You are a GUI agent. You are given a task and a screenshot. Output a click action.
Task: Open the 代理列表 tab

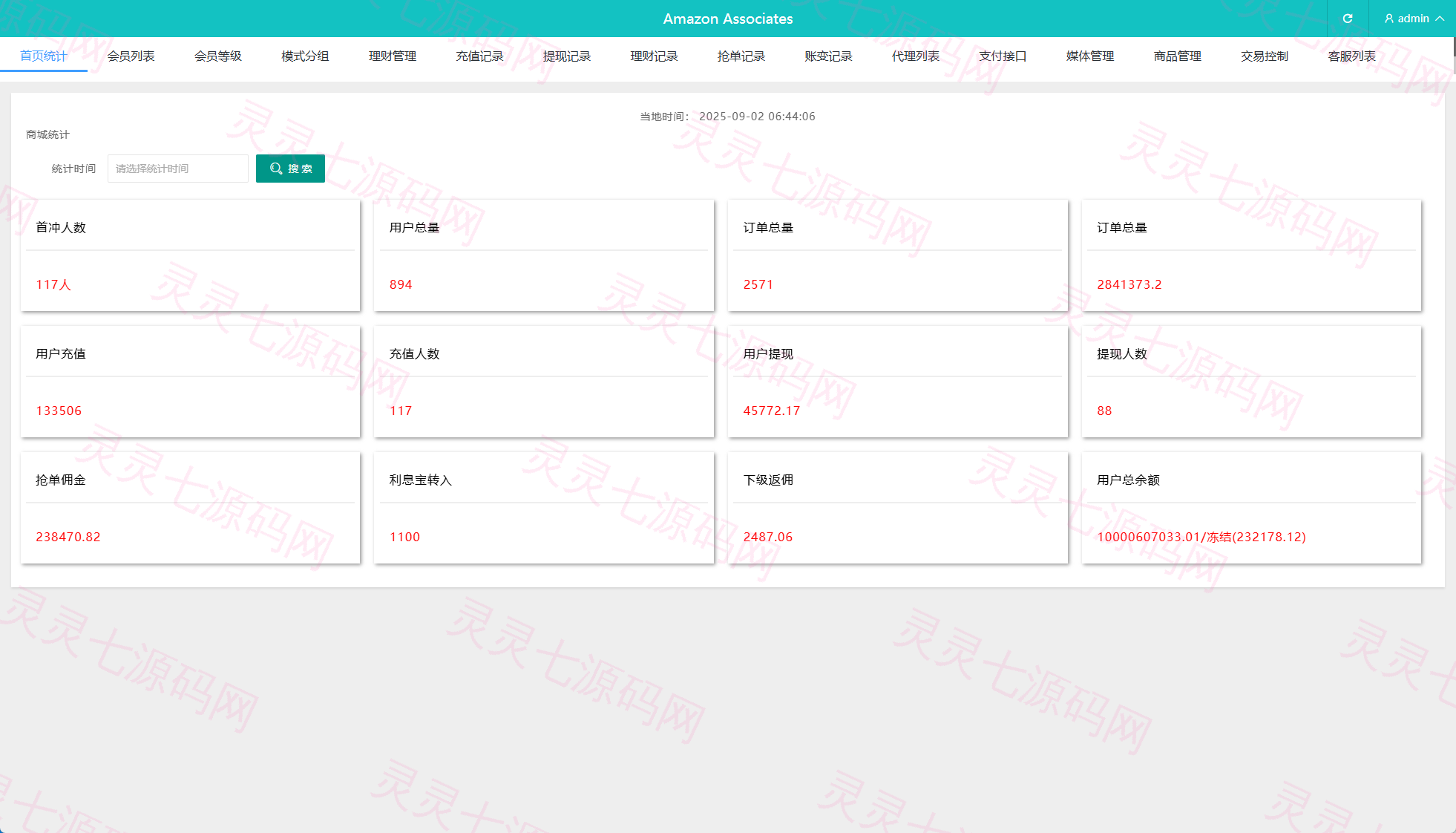[x=916, y=56]
